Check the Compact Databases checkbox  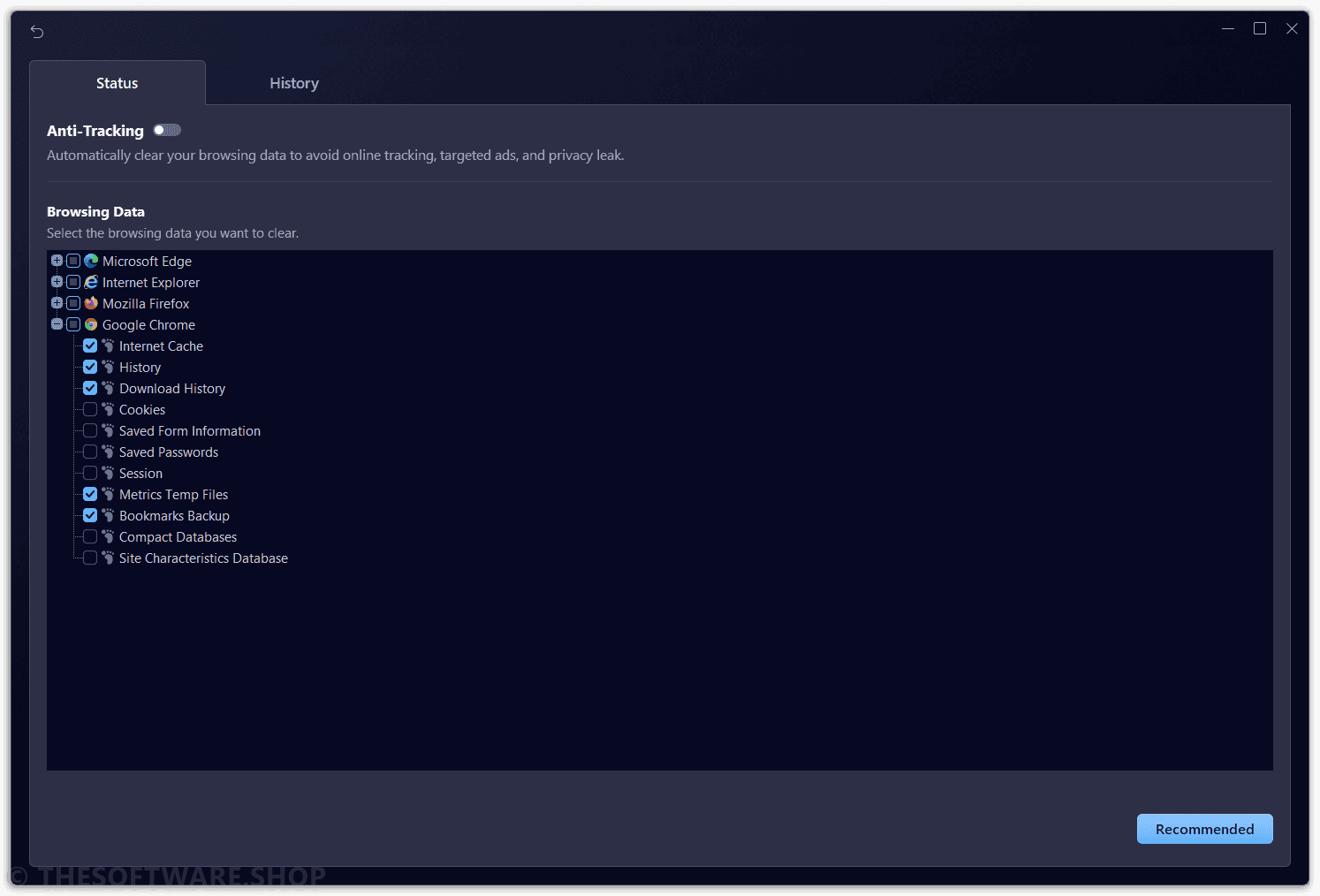[90, 536]
